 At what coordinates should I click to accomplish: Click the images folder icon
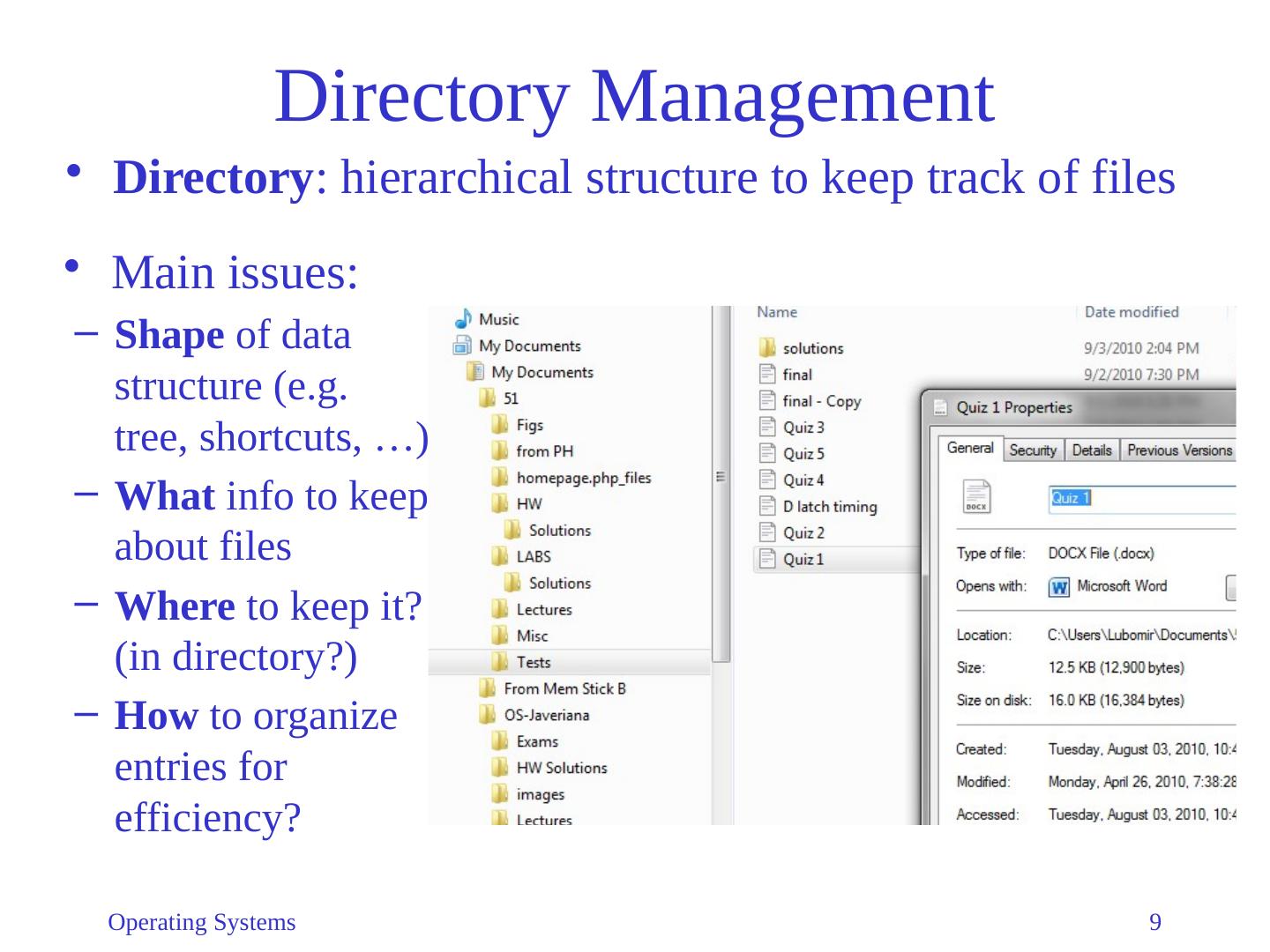[x=500, y=794]
